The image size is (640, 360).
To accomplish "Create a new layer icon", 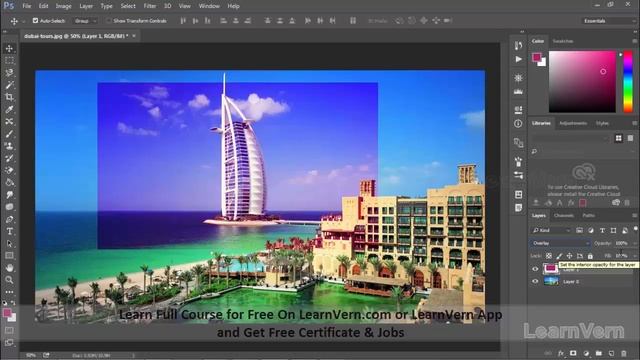I will (x=611, y=353).
